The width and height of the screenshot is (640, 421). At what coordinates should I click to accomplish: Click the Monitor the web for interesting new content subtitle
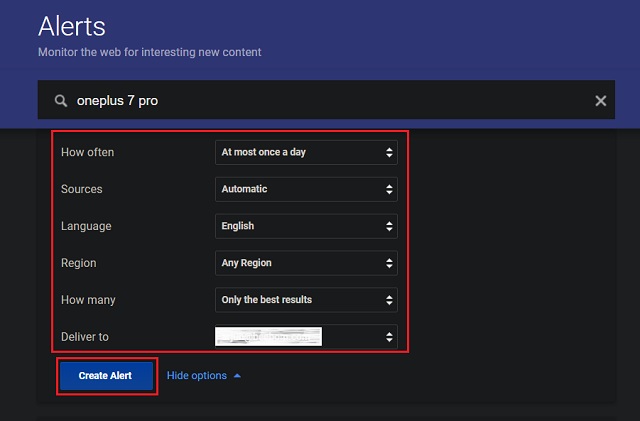point(149,52)
